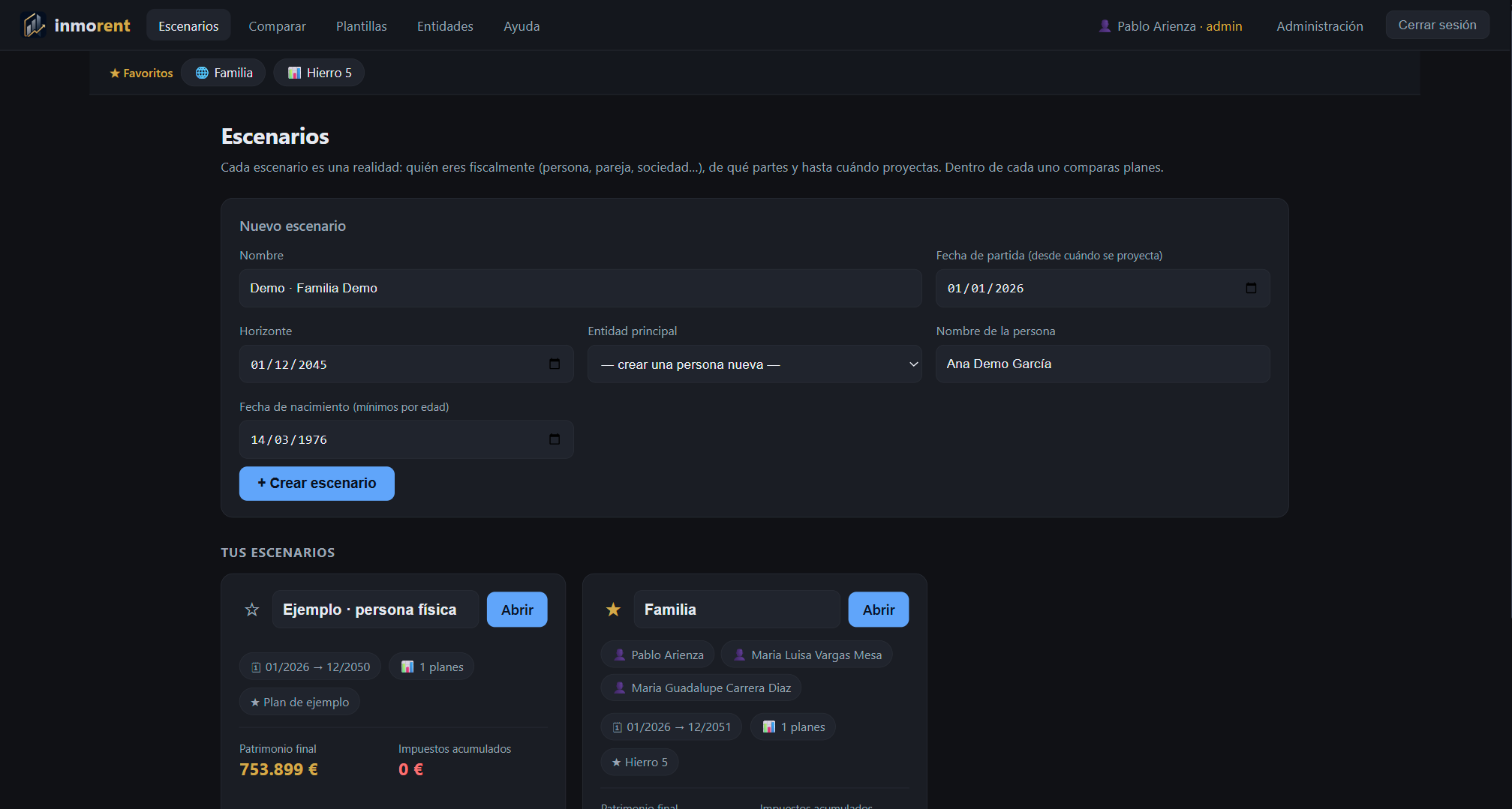Click the 753.899 € Patrimonio final value
Viewport: 1512px width, 809px height.
(279, 769)
